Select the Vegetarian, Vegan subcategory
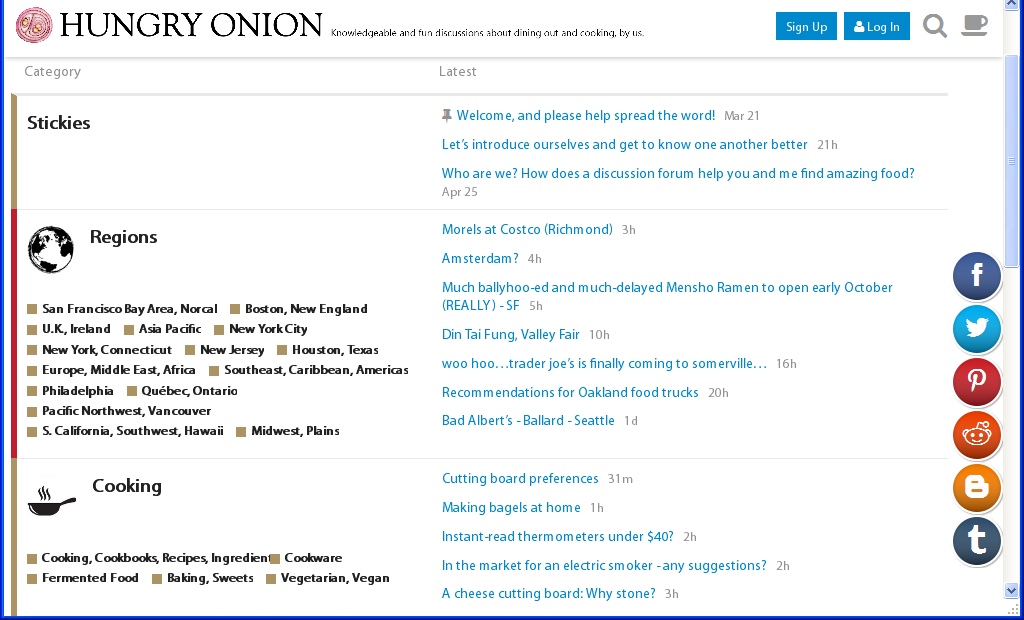The height and width of the screenshot is (620, 1024). pos(334,578)
